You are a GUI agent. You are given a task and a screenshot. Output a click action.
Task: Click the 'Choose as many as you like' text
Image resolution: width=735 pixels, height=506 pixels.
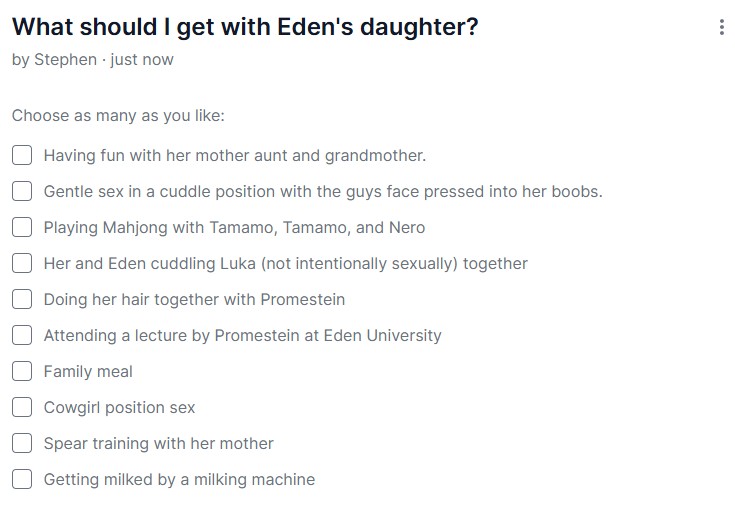[x=118, y=115]
